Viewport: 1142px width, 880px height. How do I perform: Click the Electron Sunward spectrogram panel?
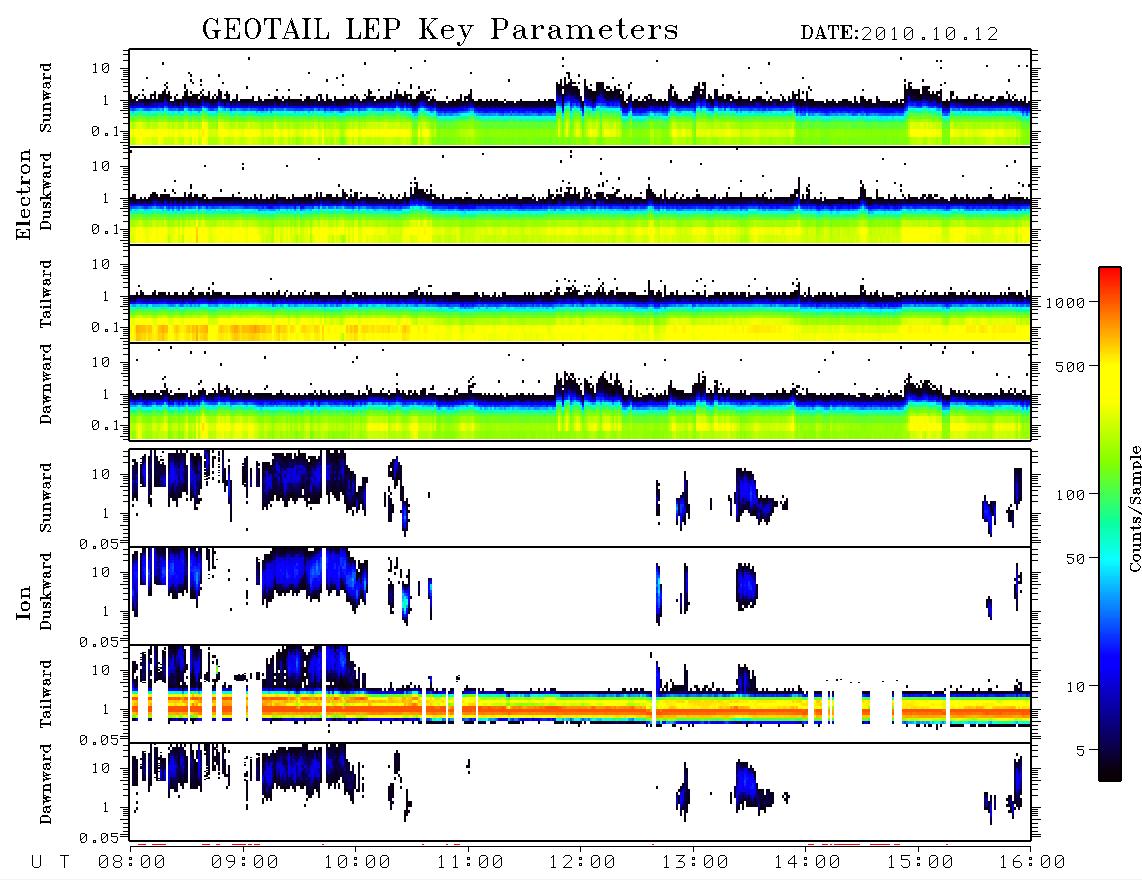tap(580, 98)
